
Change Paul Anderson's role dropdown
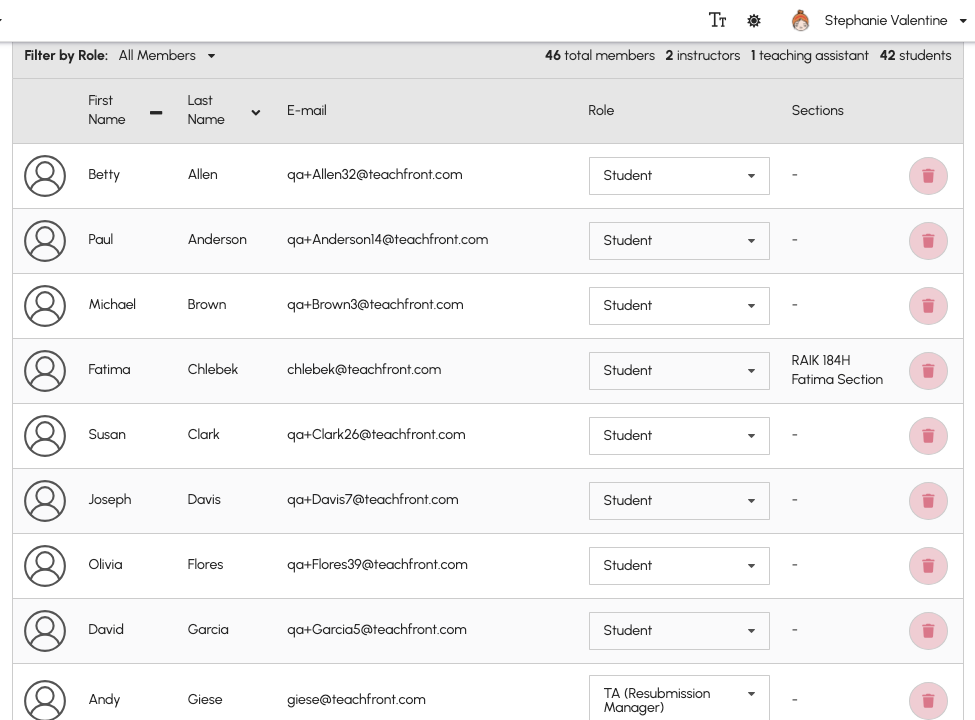pyautogui.click(x=679, y=241)
